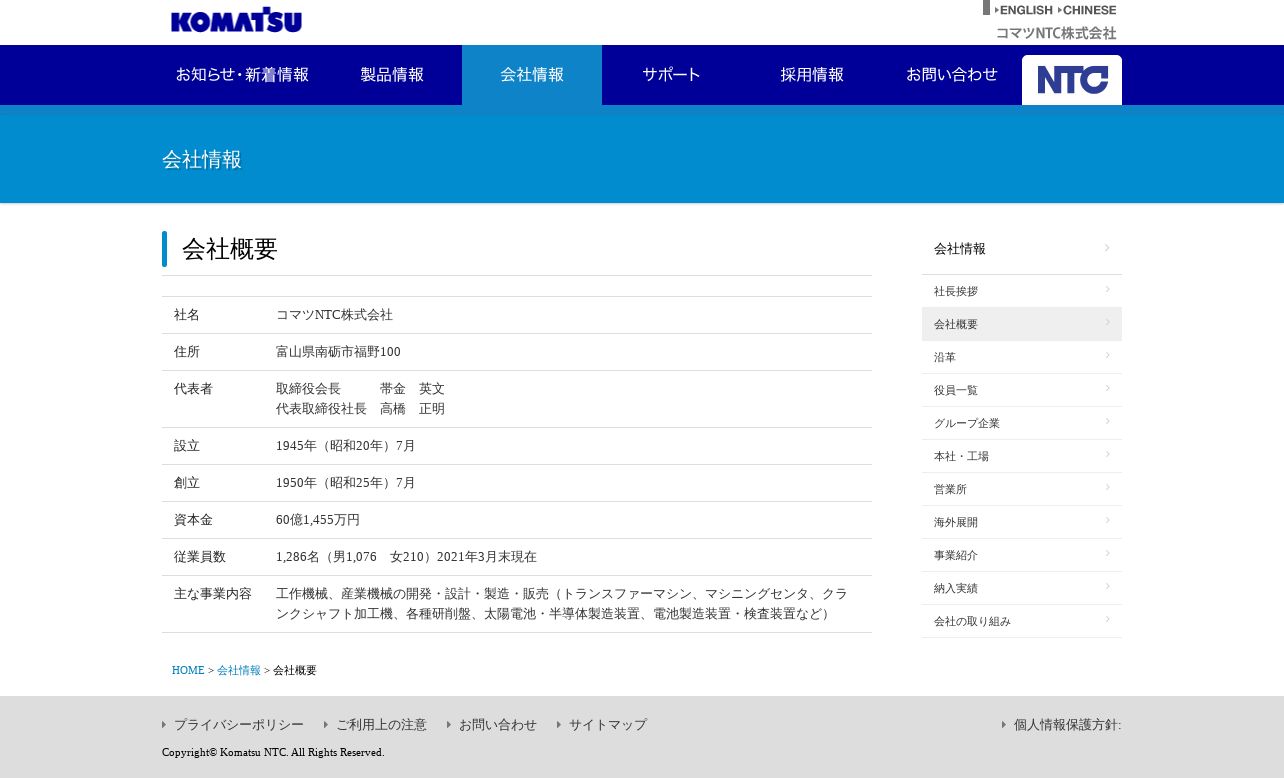This screenshot has width=1284, height=778.
Task: Go to HOME via breadcrumb
Action: click(188, 671)
